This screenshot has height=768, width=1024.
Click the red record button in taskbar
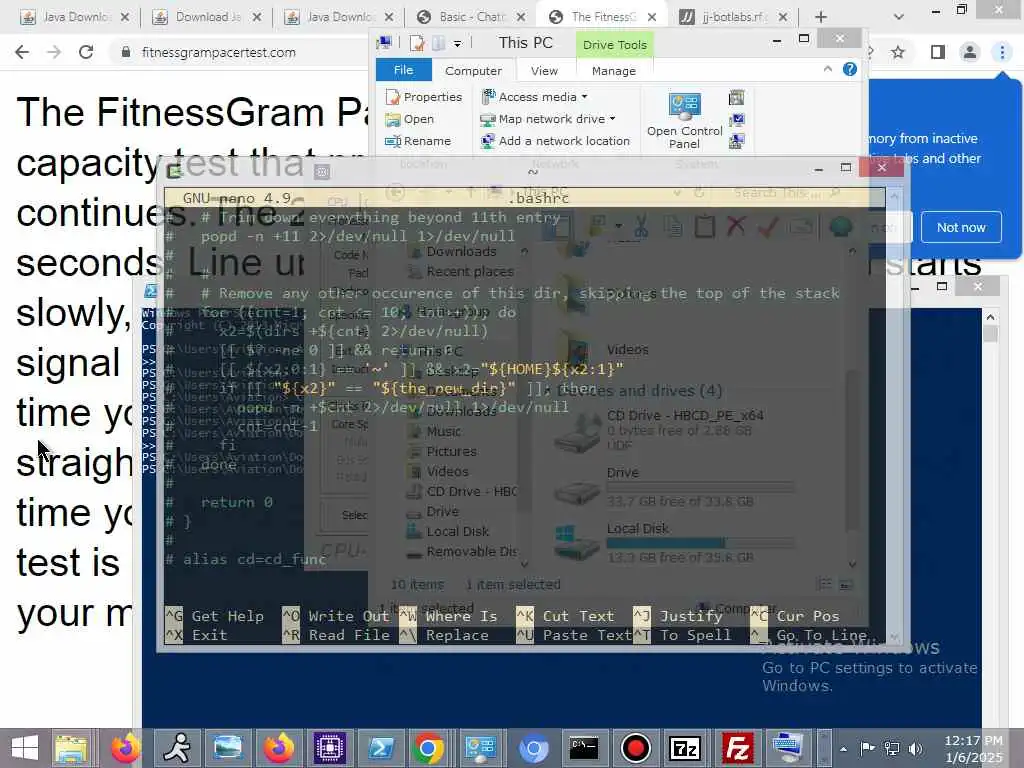(635, 748)
